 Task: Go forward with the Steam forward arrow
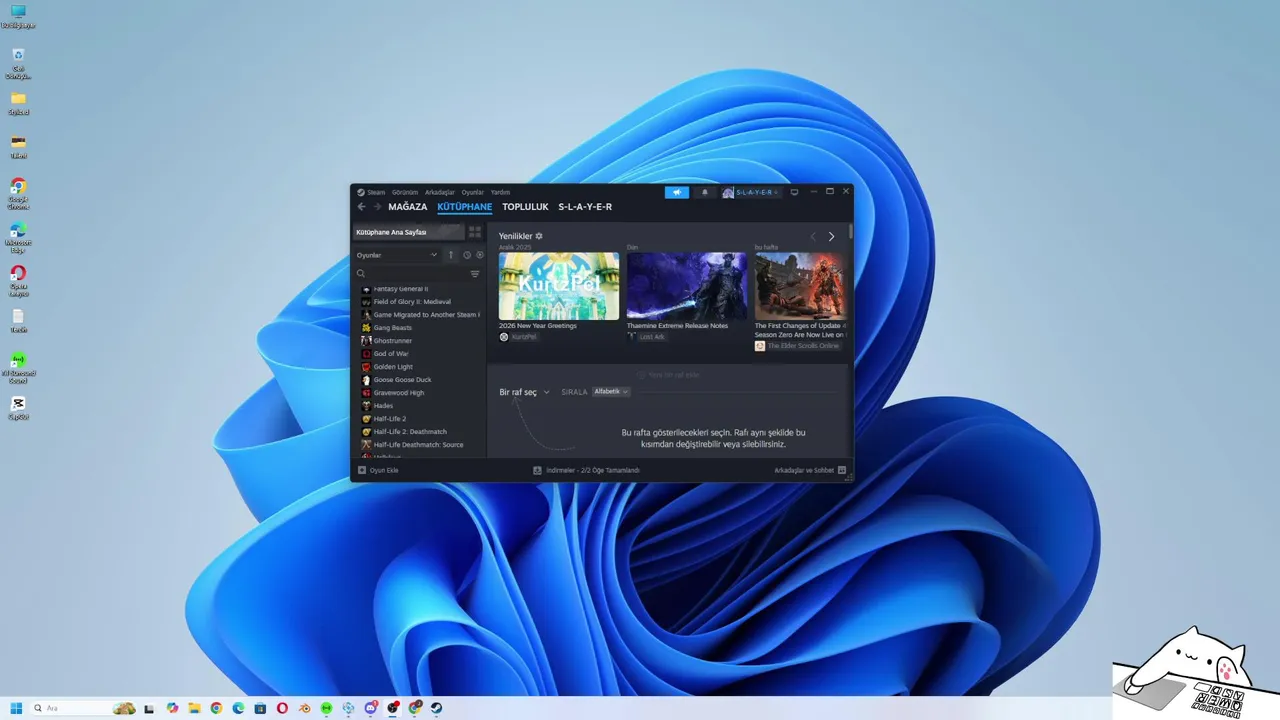tap(378, 207)
